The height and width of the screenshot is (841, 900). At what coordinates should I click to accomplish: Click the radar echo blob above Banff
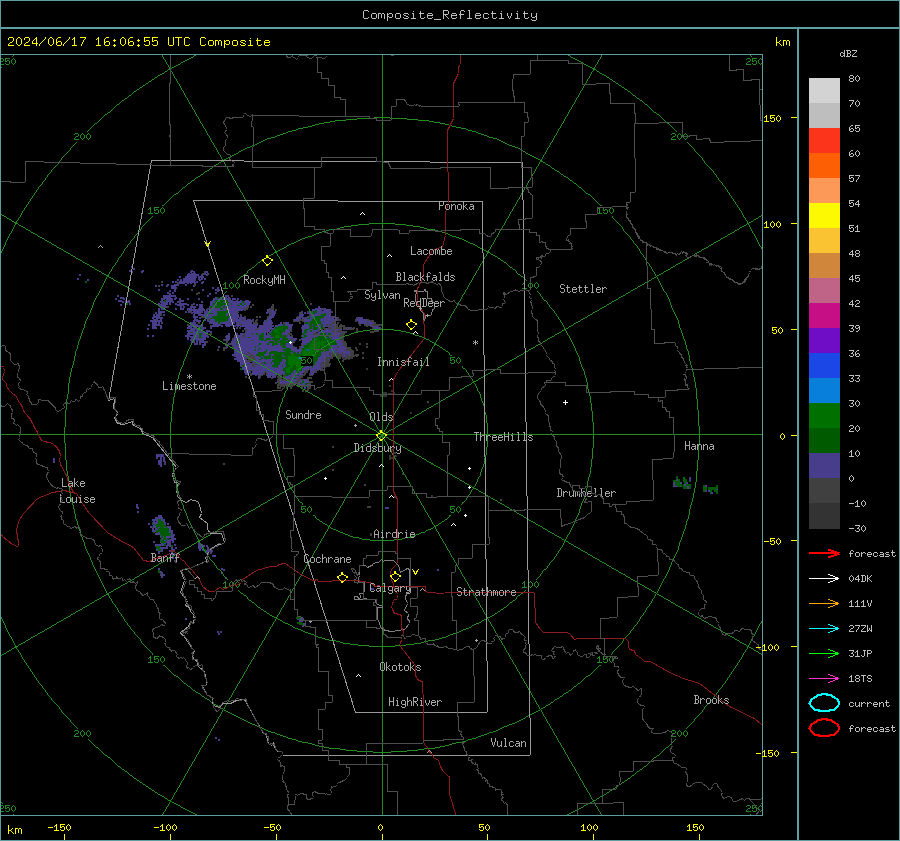click(x=163, y=532)
